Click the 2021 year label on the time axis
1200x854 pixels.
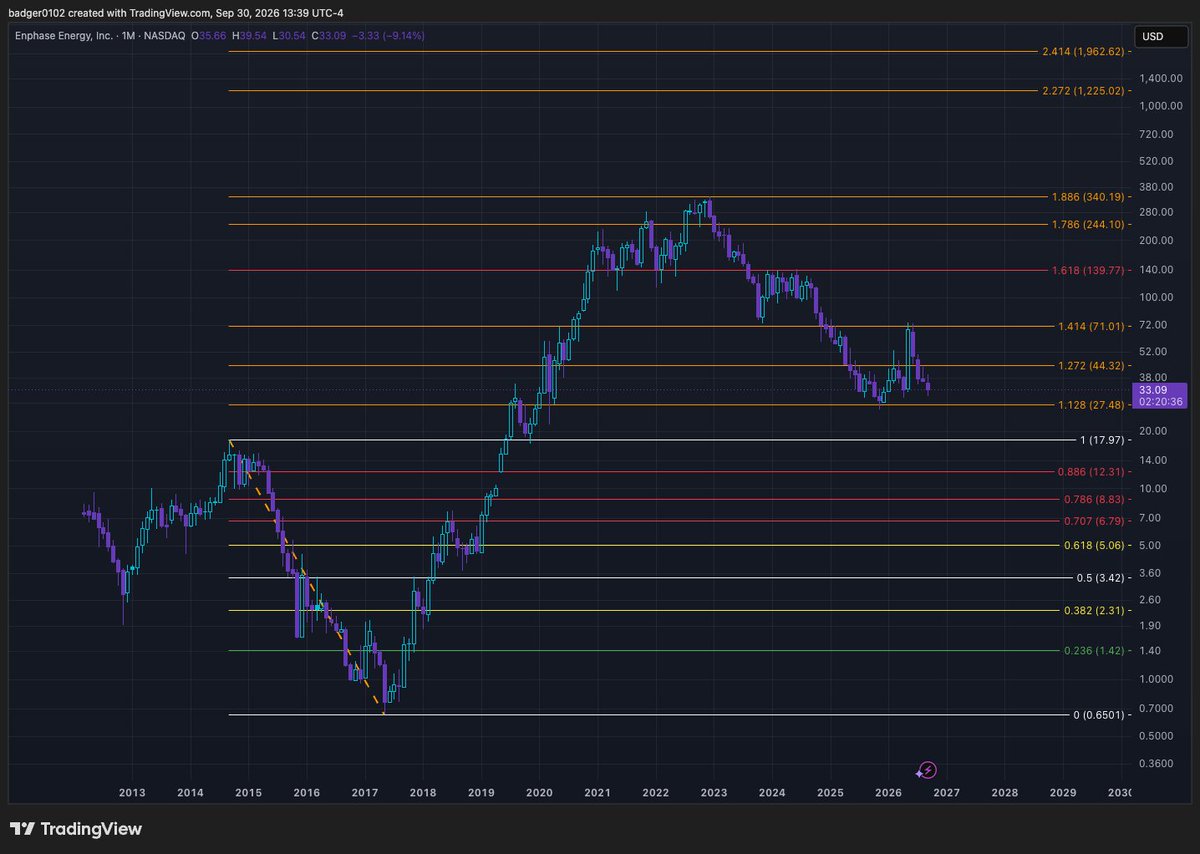click(x=598, y=793)
